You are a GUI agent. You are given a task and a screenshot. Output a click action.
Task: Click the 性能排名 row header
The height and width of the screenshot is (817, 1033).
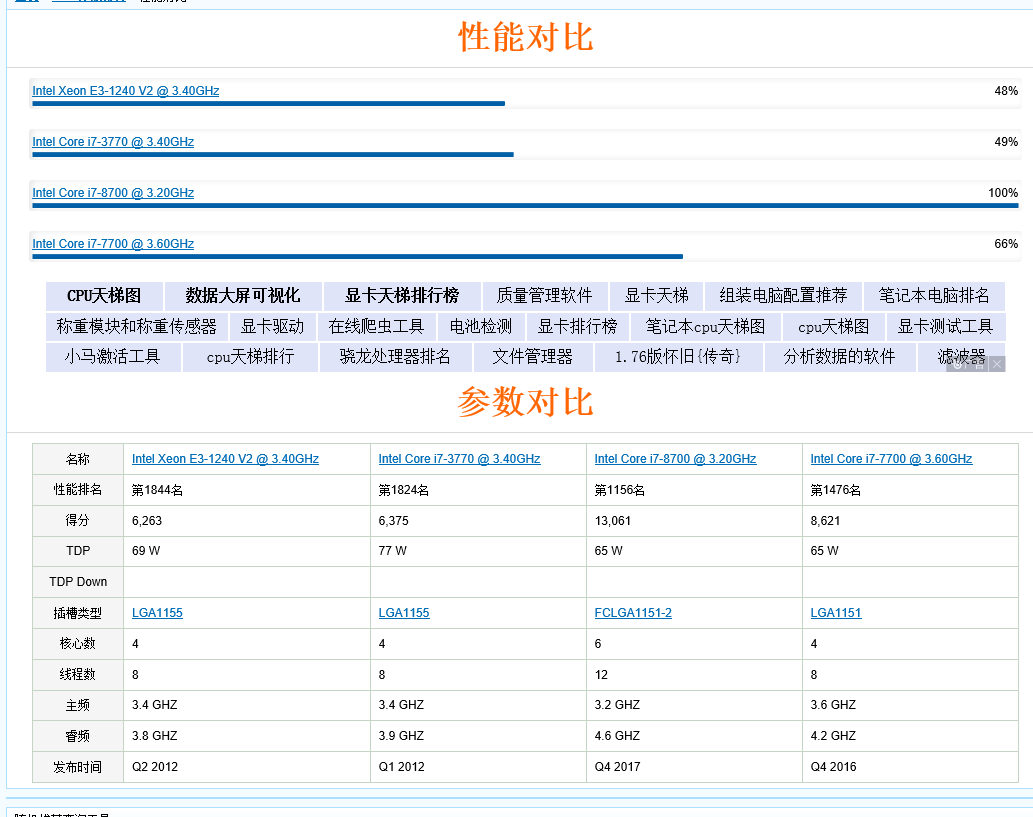pyautogui.click(x=78, y=490)
